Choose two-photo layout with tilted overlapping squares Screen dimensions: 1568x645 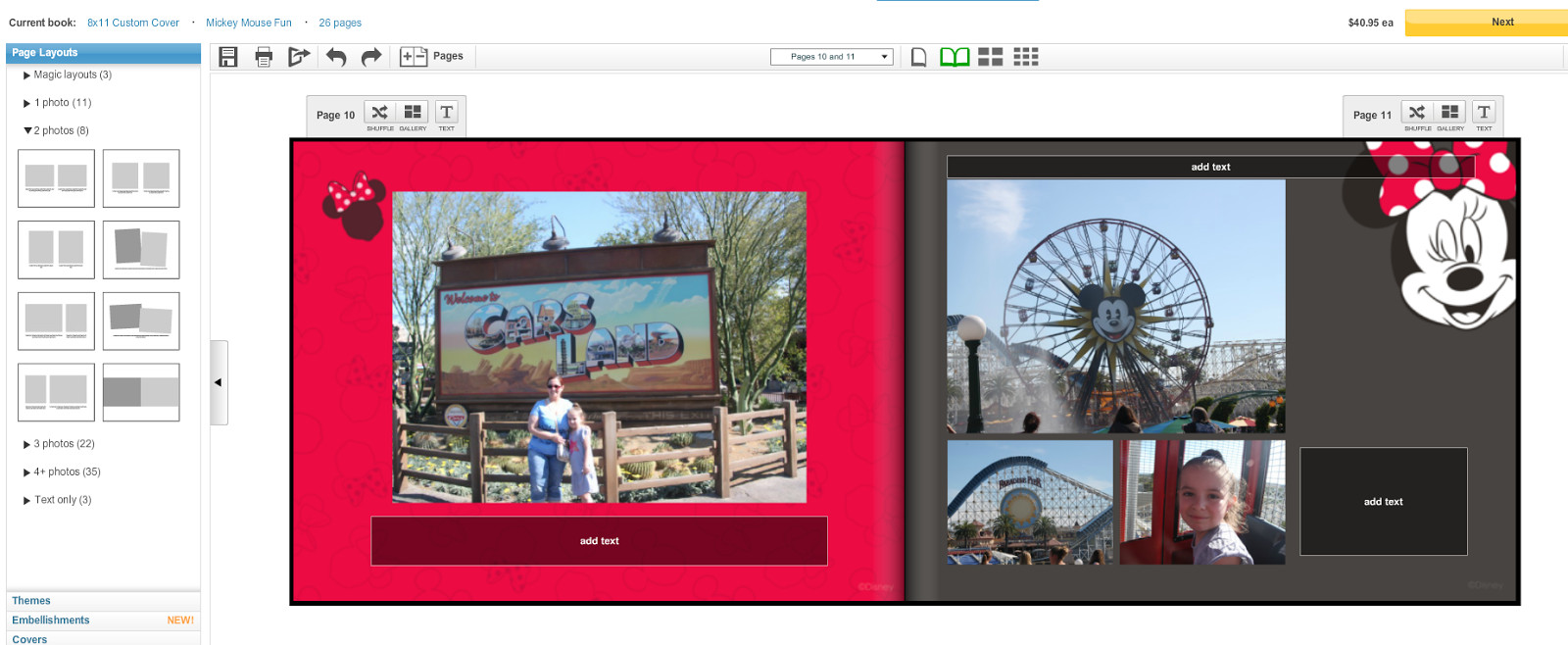pyautogui.click(x=141, y=250)
